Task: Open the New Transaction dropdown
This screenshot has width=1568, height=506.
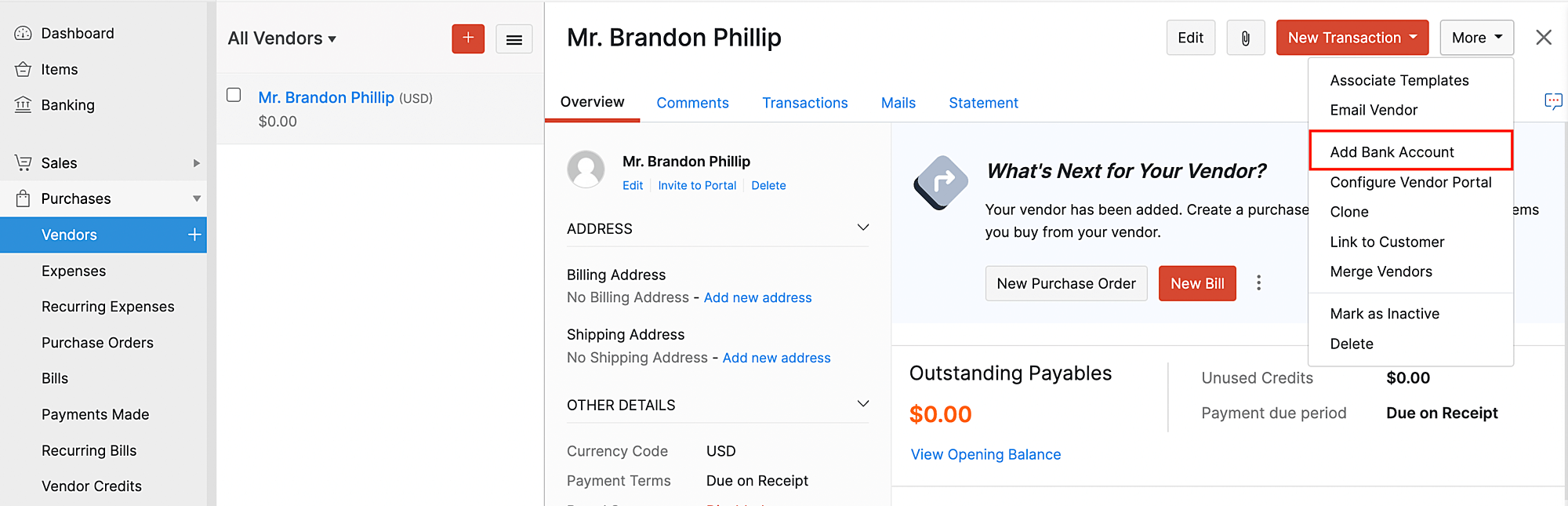Action: point(1352,38)
